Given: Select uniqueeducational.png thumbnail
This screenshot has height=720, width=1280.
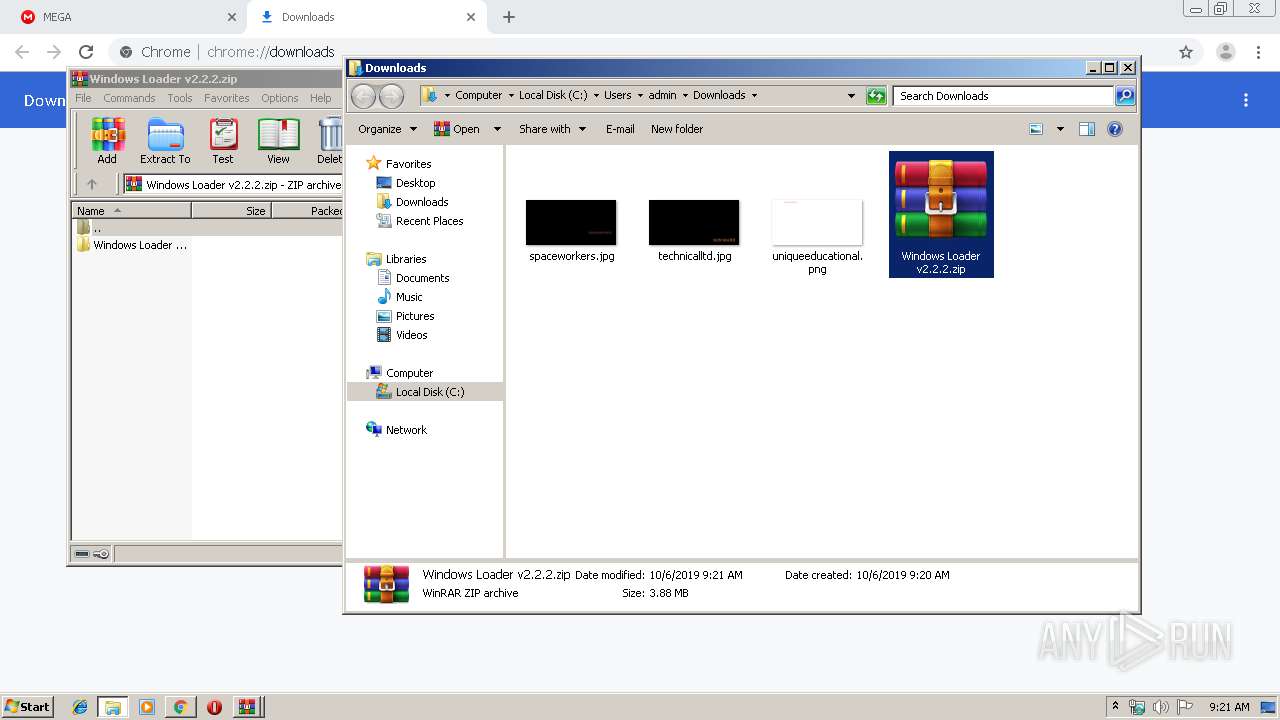Looking at the screenshot, I should pyautogui.click(x=817, y=223).
